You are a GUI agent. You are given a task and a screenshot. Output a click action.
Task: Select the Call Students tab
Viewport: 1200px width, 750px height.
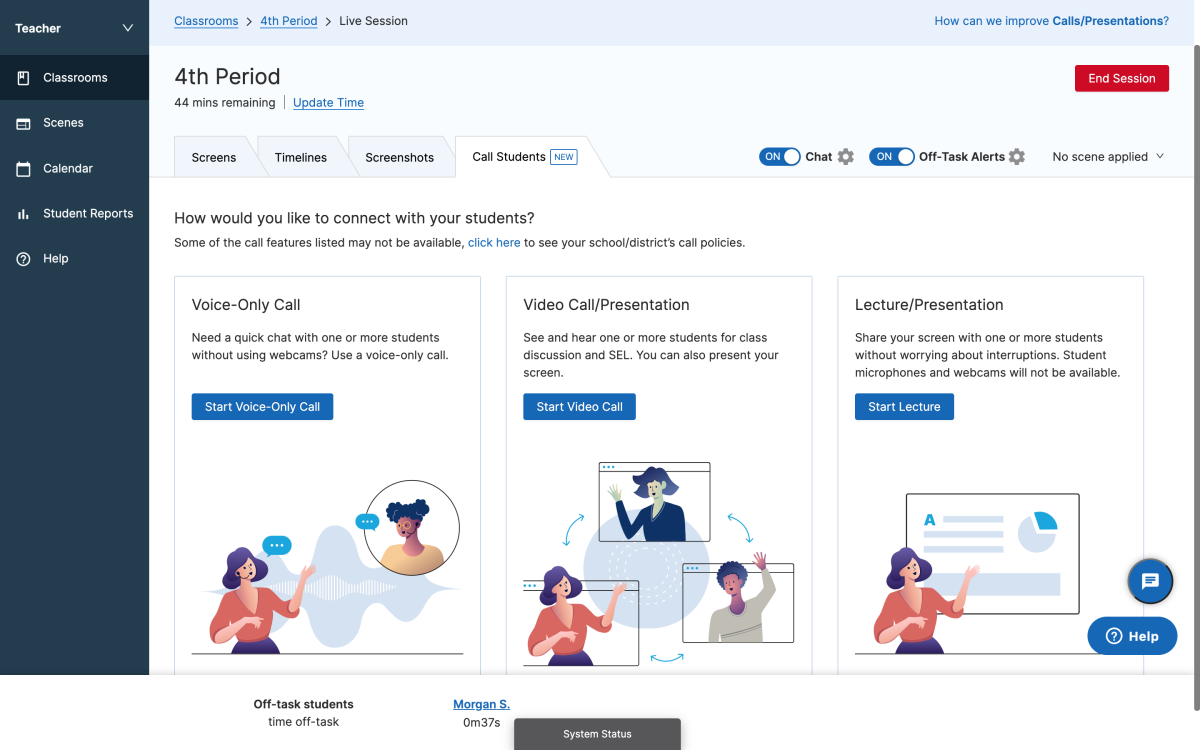pos(524,157)
